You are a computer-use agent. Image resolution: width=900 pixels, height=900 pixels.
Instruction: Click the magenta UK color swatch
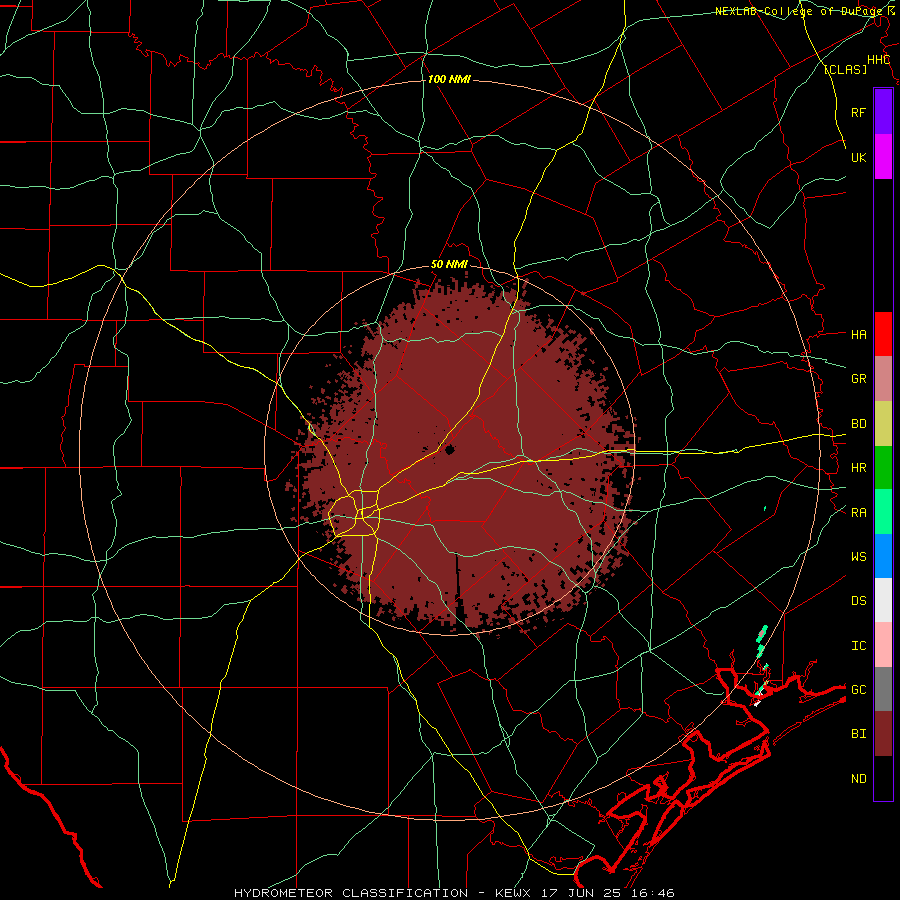coord(883,156)
